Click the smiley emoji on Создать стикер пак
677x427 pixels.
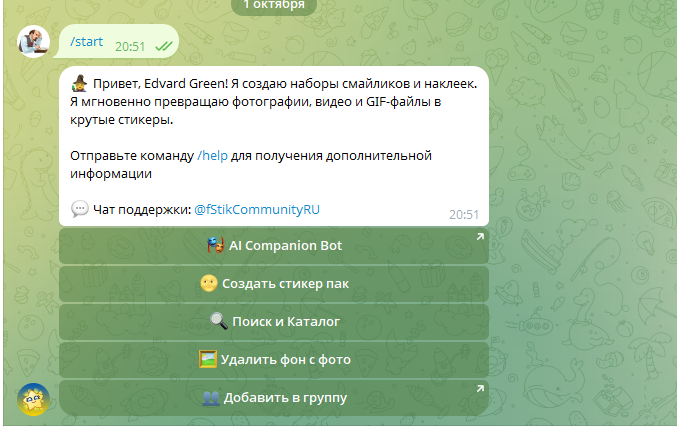[208, 283]
